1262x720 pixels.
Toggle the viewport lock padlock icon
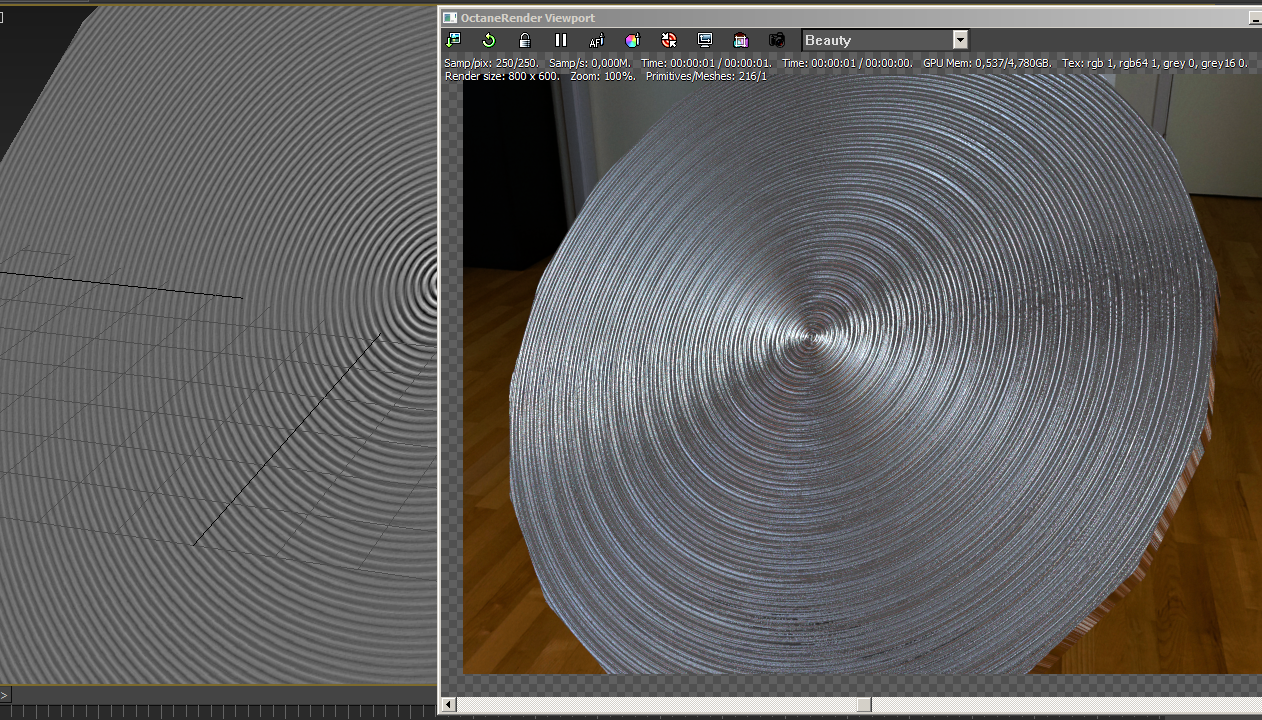(x=525, y=40)
